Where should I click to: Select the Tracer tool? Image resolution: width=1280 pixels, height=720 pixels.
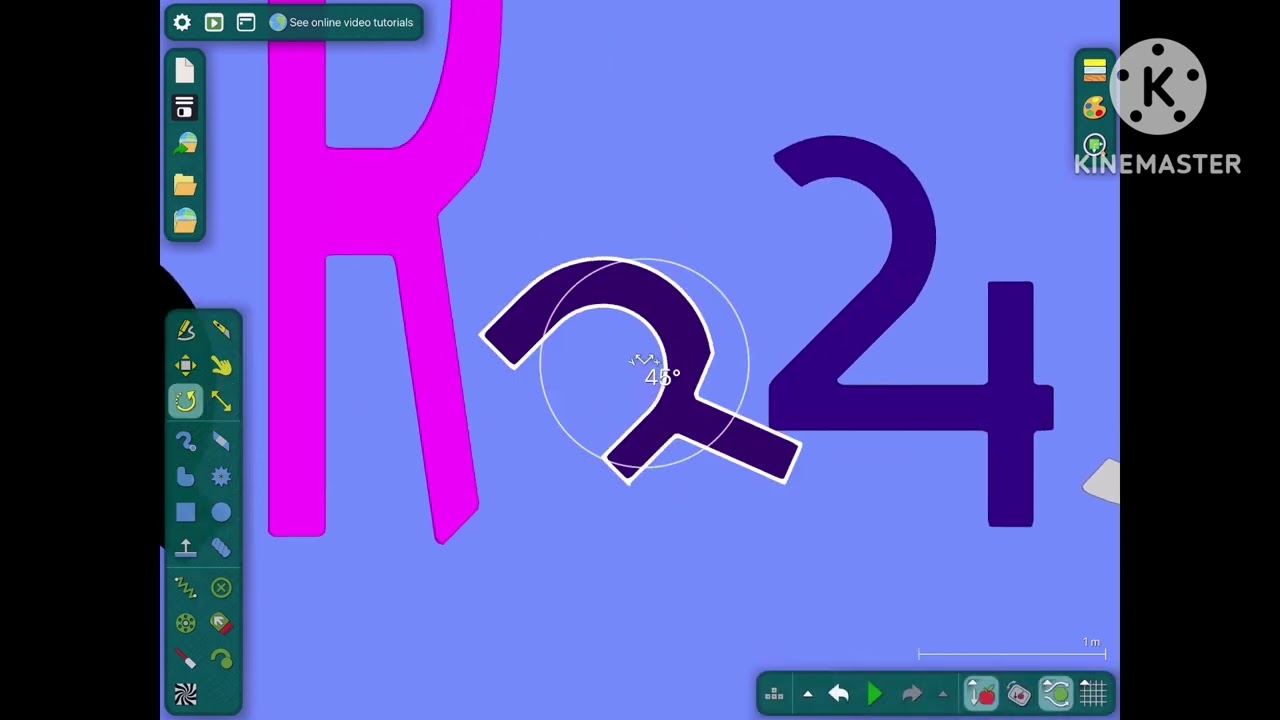click(221, 659)
